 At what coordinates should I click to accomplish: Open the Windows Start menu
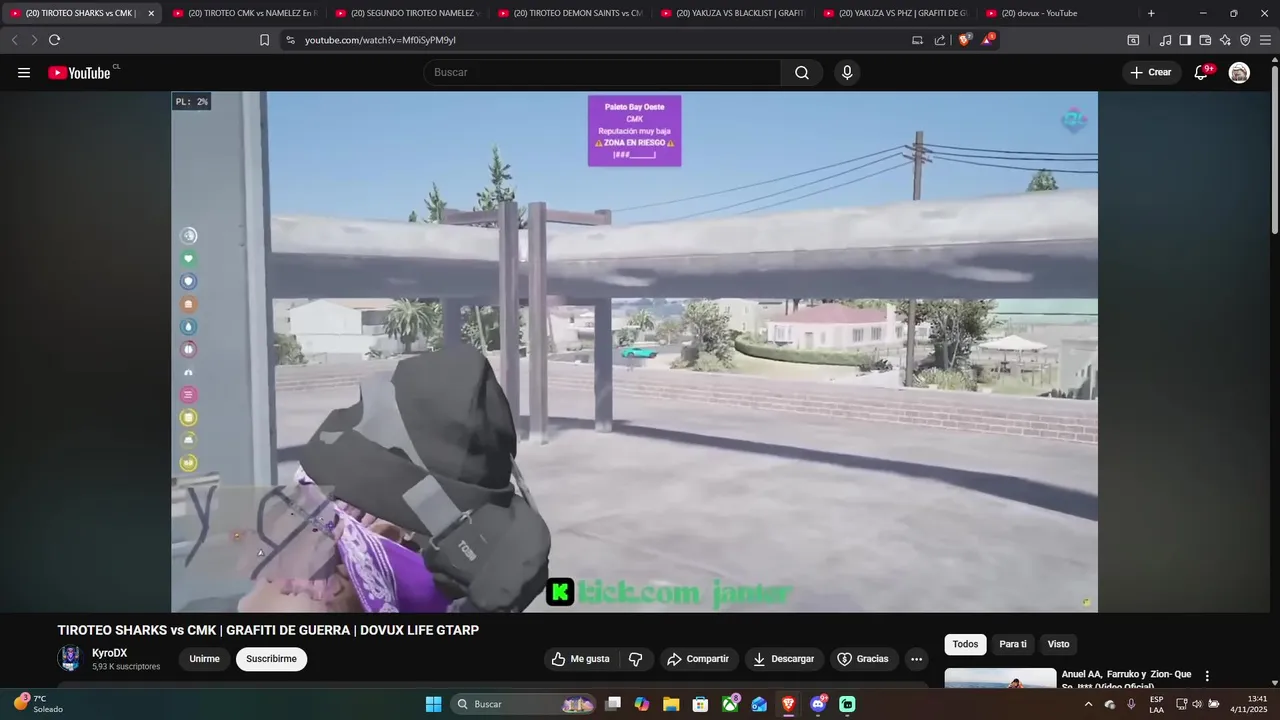[433, 704]
